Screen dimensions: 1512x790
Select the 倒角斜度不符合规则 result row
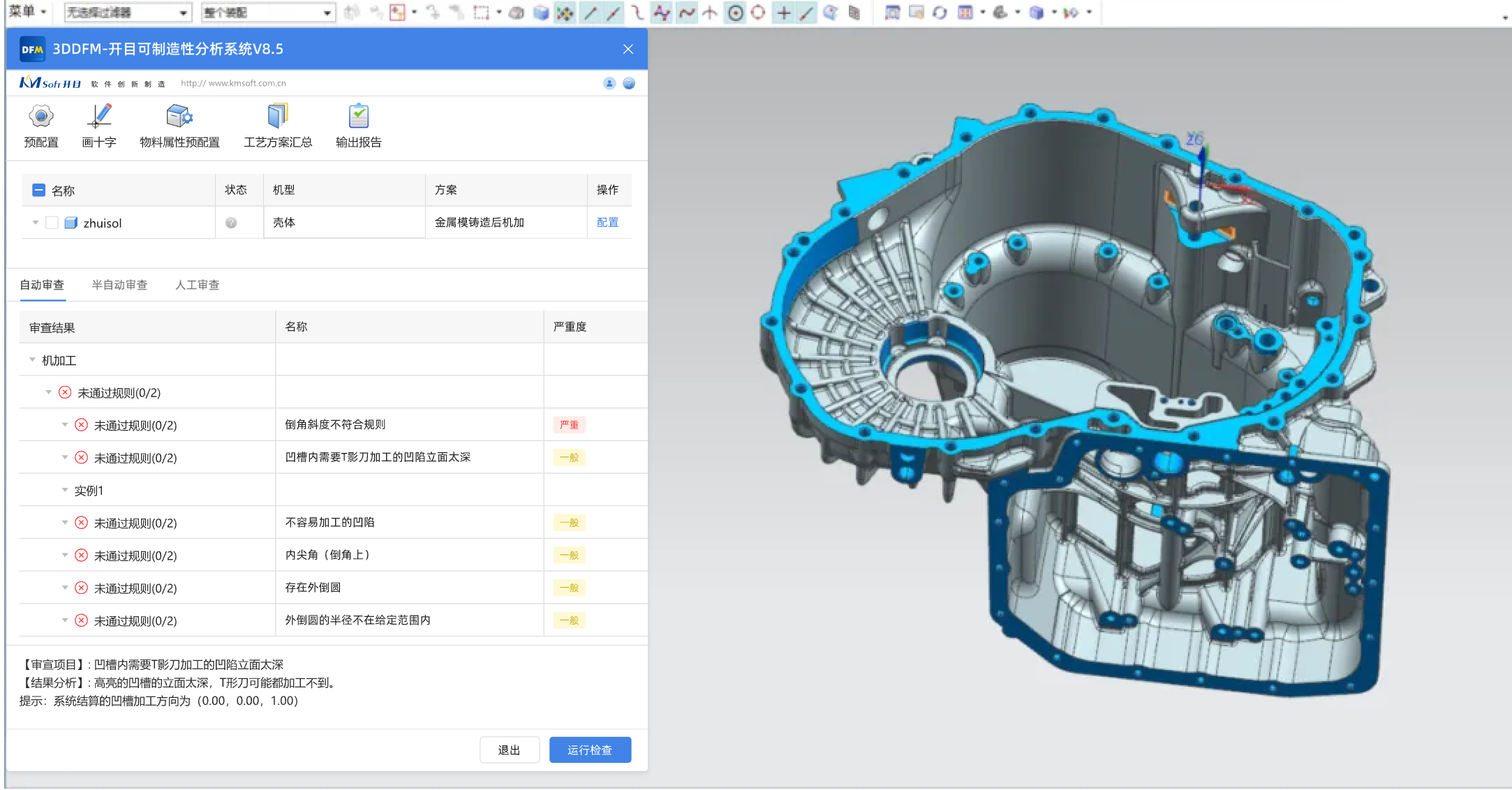[x=335, y=424]
